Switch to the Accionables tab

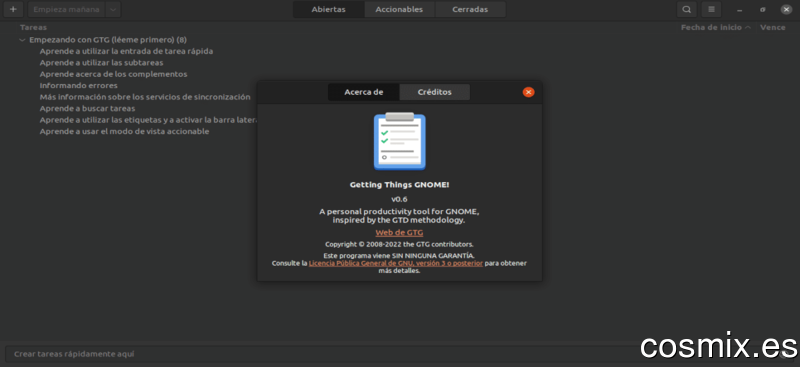click(x=399, y=9)
